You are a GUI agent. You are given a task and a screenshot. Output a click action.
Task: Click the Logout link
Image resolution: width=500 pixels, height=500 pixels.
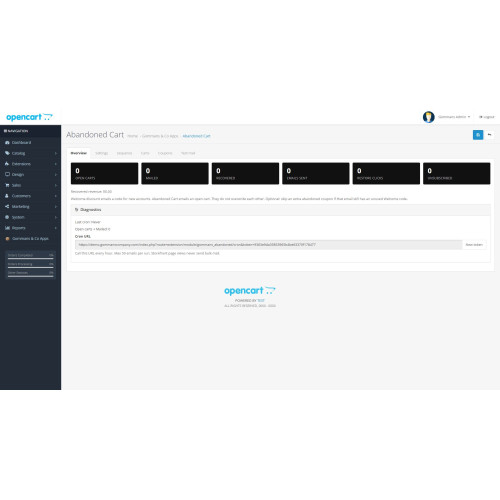[x=487, y=117]
